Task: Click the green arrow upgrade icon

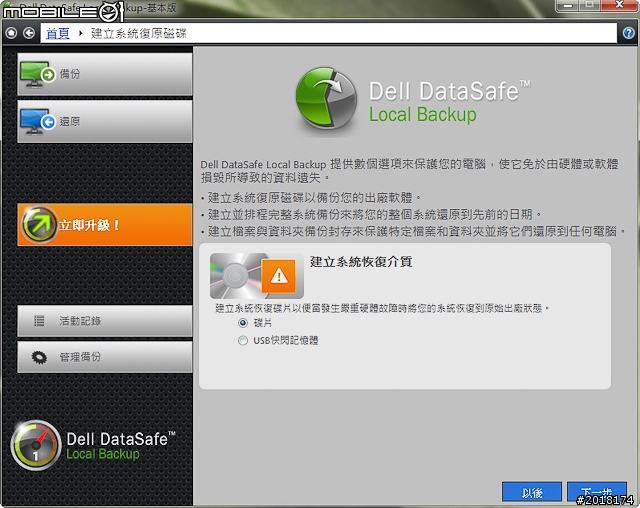Action: pos(40,225)
